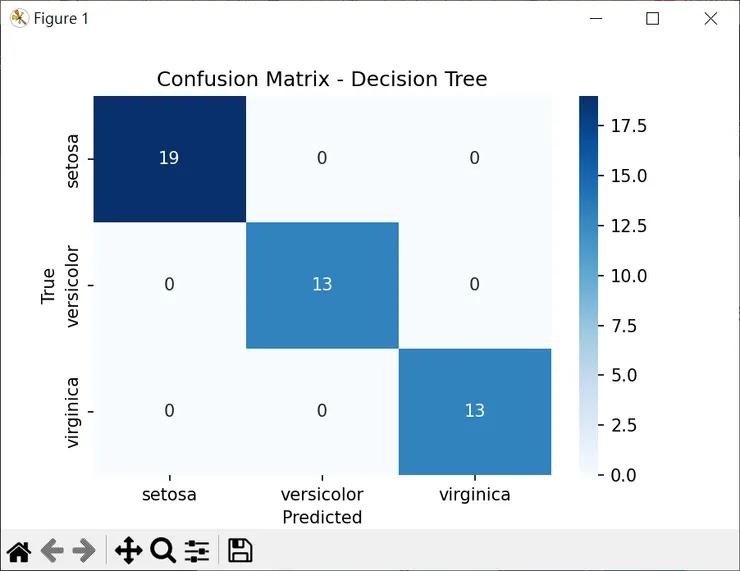Viewport: 740px width, 571px height.
Task: Click the setosa x-axis tick label
Action: click(x=169, y=494)
